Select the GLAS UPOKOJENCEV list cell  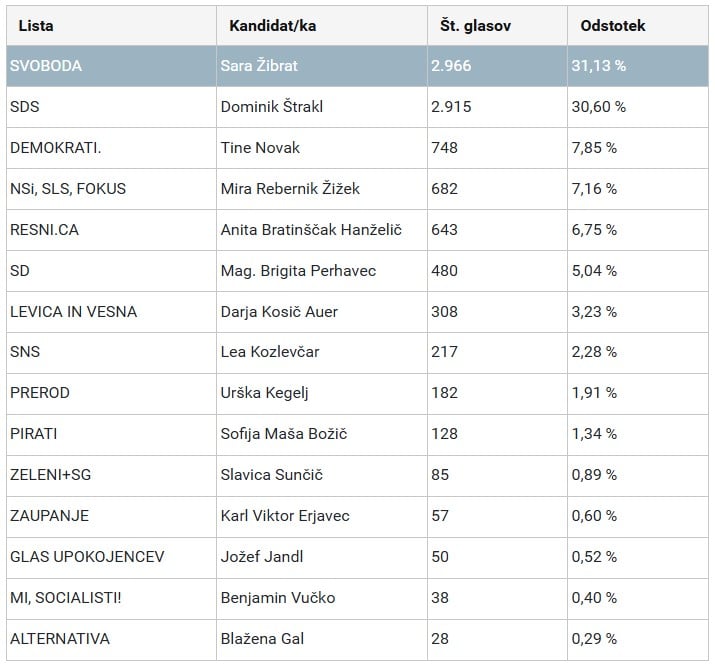(x=86, y=557)
